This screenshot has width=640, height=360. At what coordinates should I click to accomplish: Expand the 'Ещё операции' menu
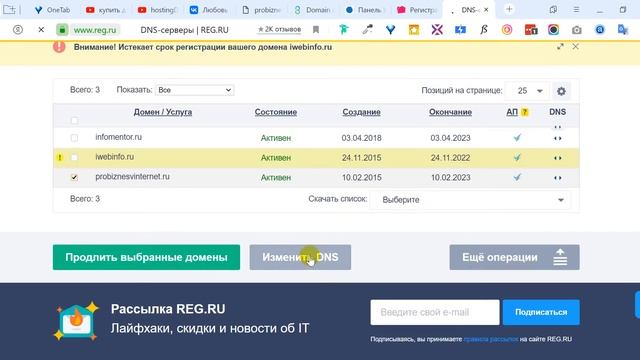[514, 257]
